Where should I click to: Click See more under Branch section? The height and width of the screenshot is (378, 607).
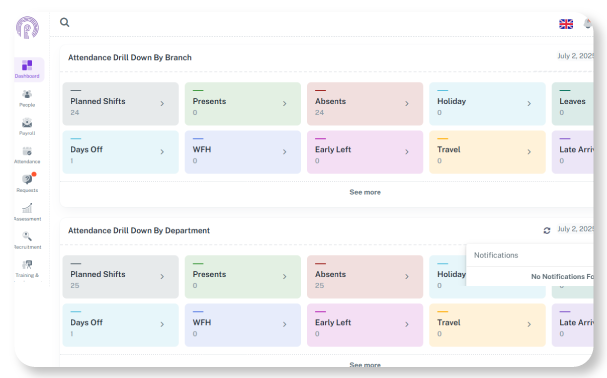point(365,192)
